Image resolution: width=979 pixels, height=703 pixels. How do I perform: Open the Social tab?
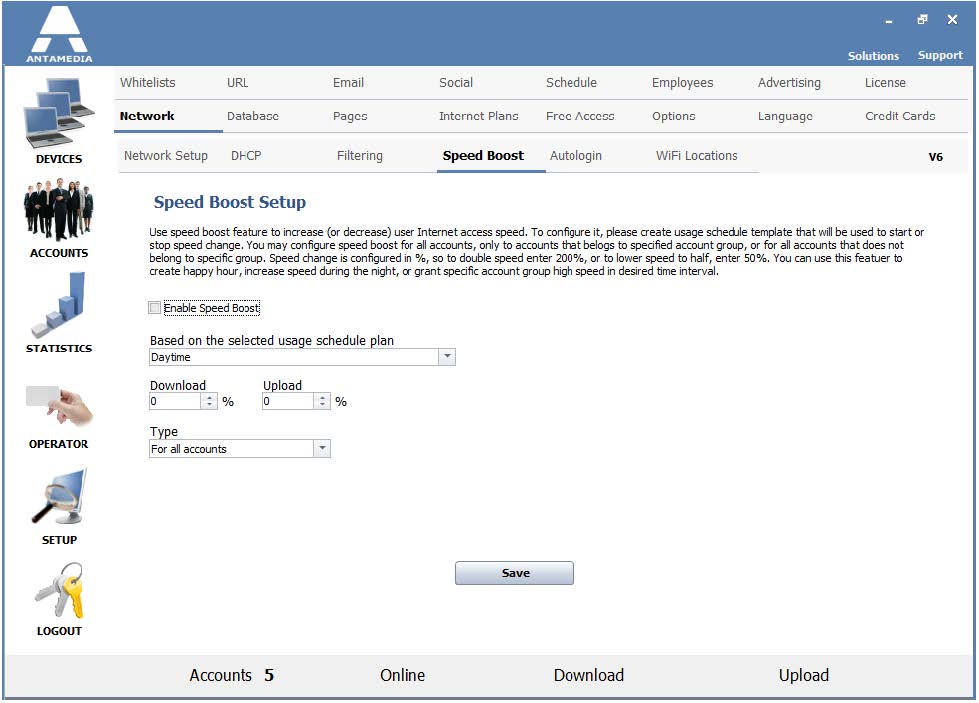tap(456, 82)
